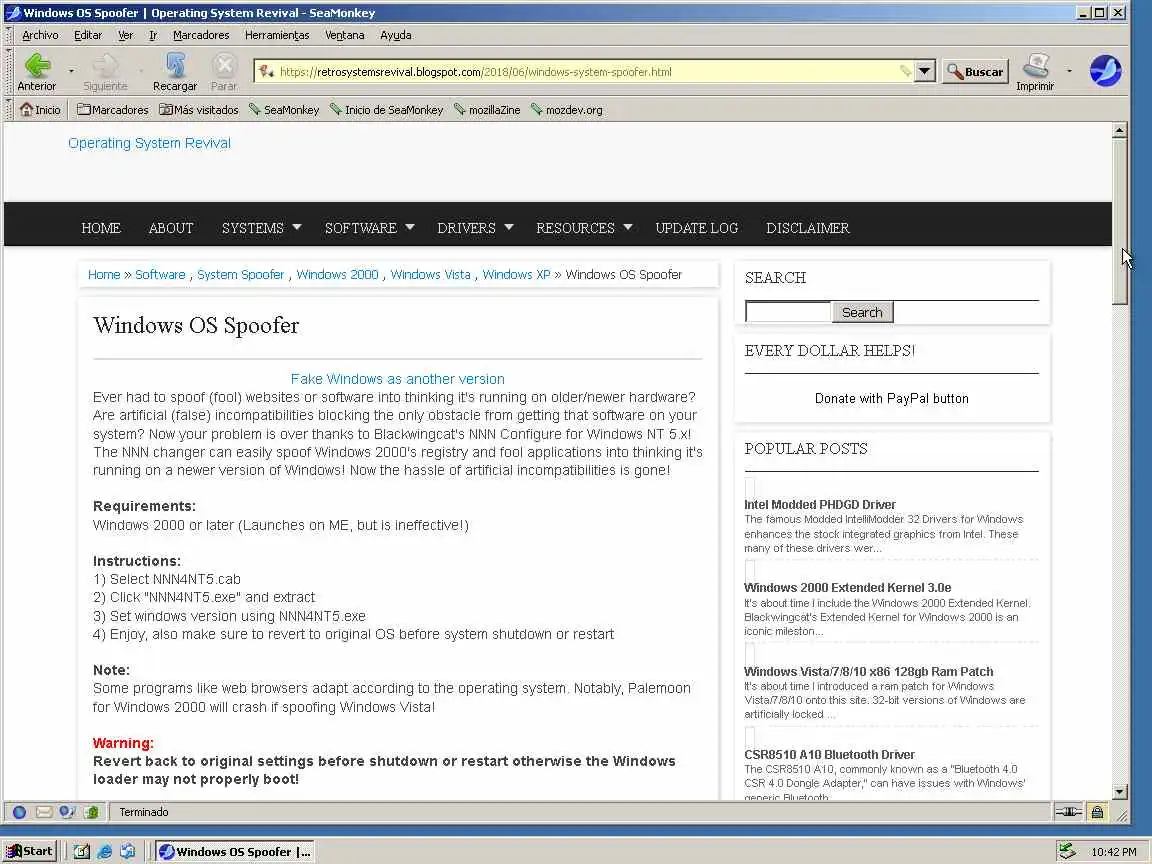Viewport: 1152px width, 864px height.
Task: Open the Operating System Revival title link
Action: point(149,143)
